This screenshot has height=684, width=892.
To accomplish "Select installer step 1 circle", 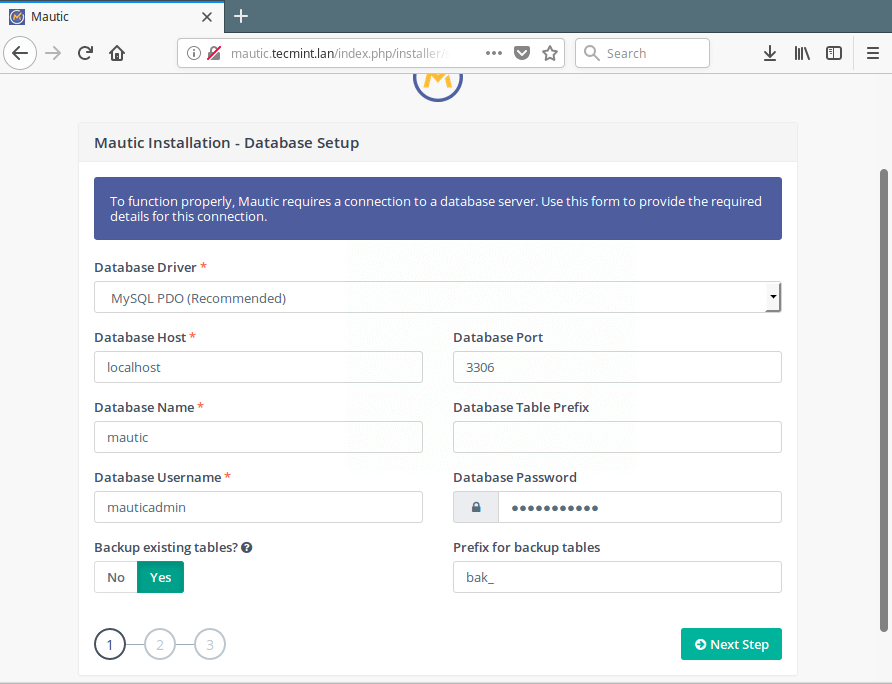I will (110, 644).
